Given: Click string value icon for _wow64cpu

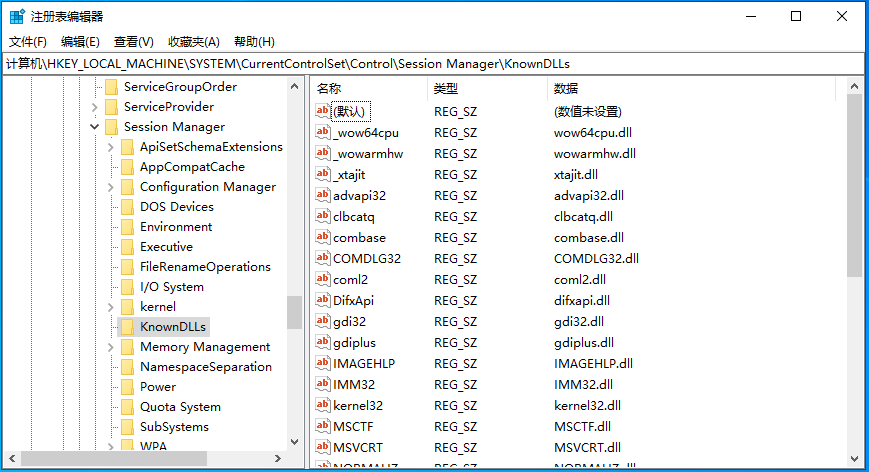Looking at the screenshot, I should click(x=323, y=132).
